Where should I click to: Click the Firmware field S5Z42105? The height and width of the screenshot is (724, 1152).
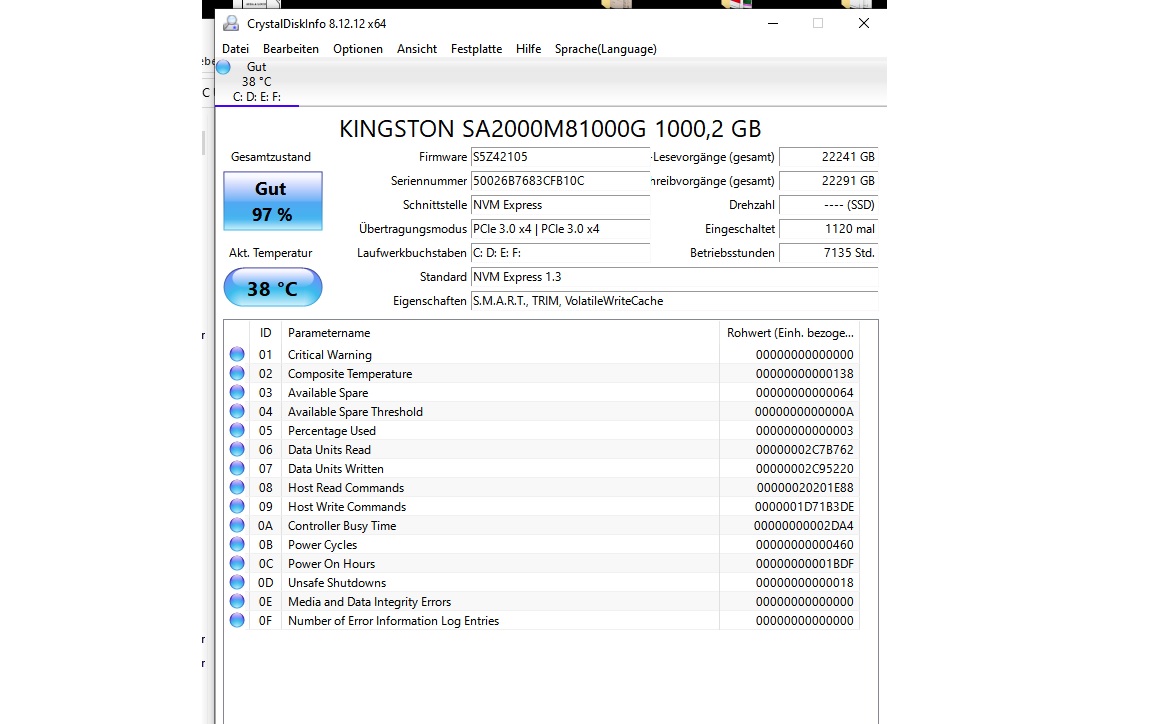tap(560, 157)
